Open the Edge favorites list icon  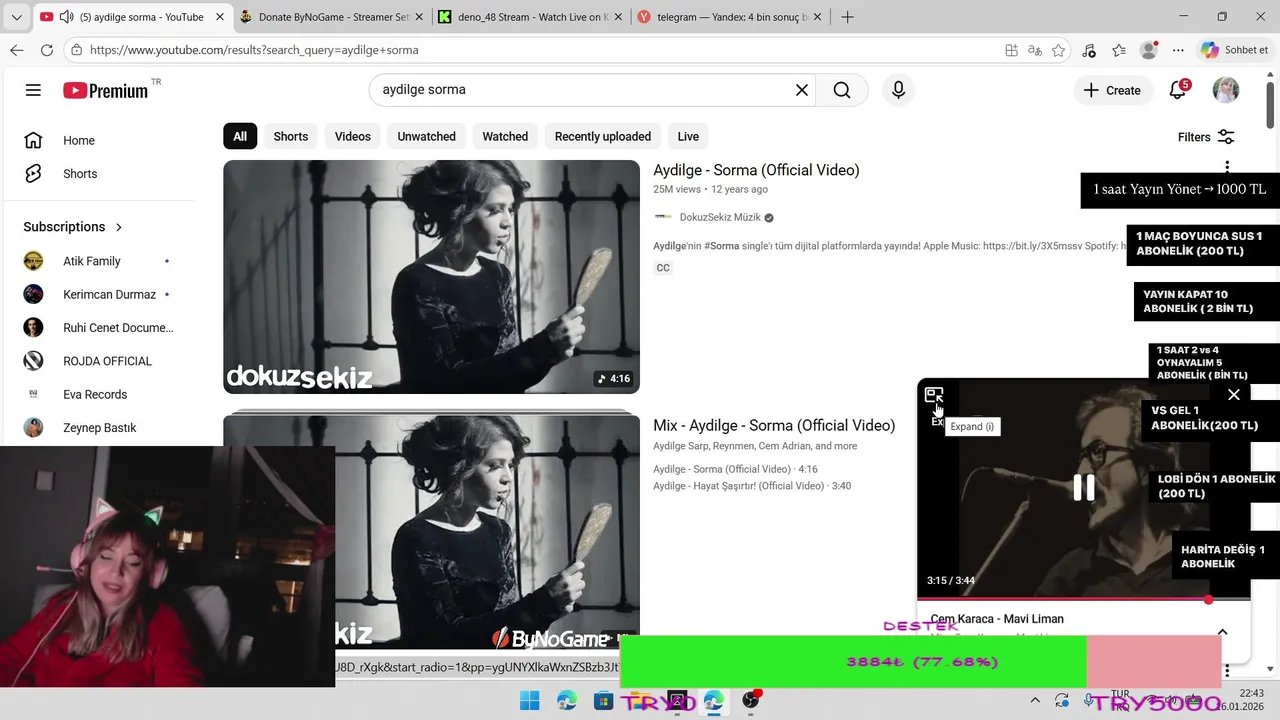pyautogui.click(x=1119, y=50)
